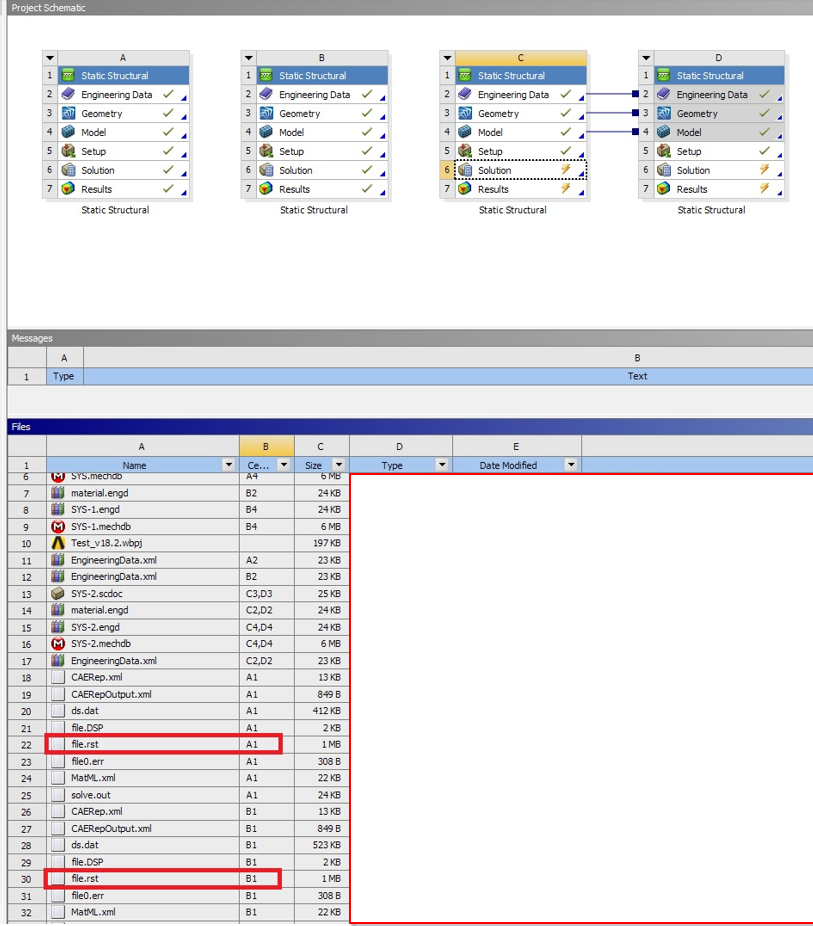Click Static Structural icon in system B header
The width and height of the screenshot is (813, 926).
(266, 76)
